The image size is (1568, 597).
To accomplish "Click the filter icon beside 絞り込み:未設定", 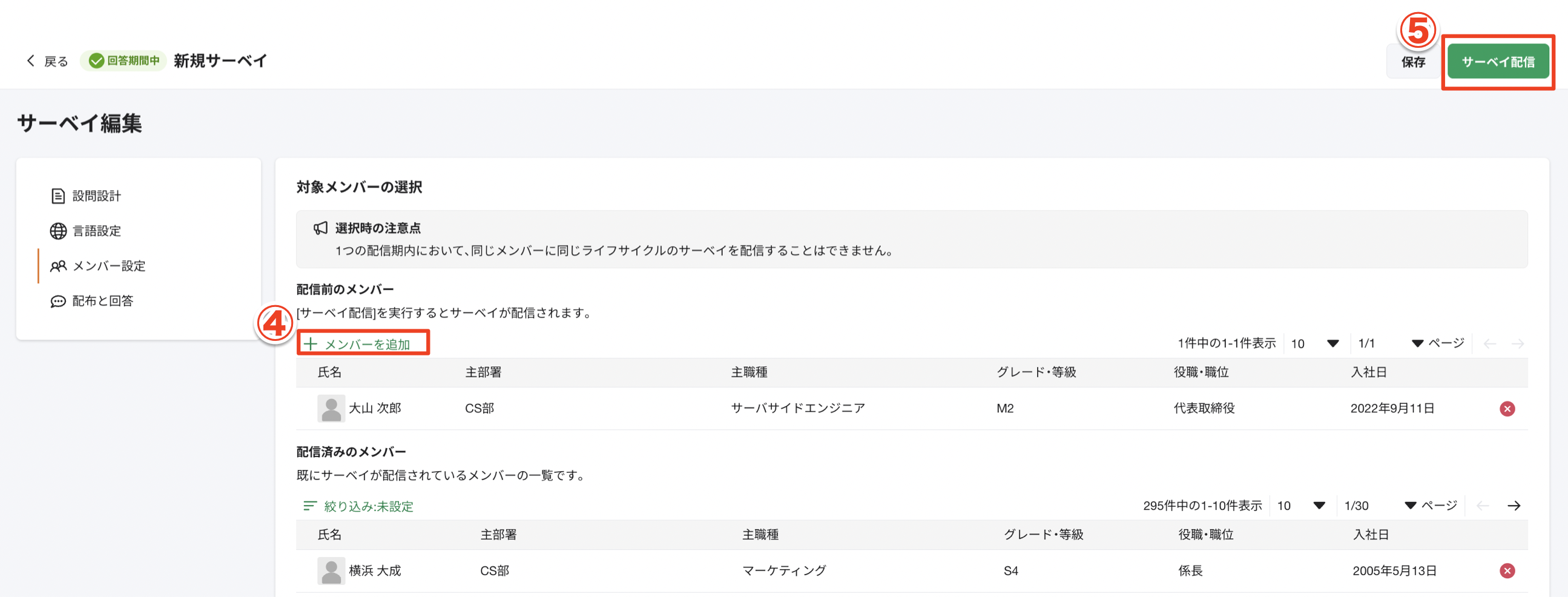I will (x=311, y=506).
